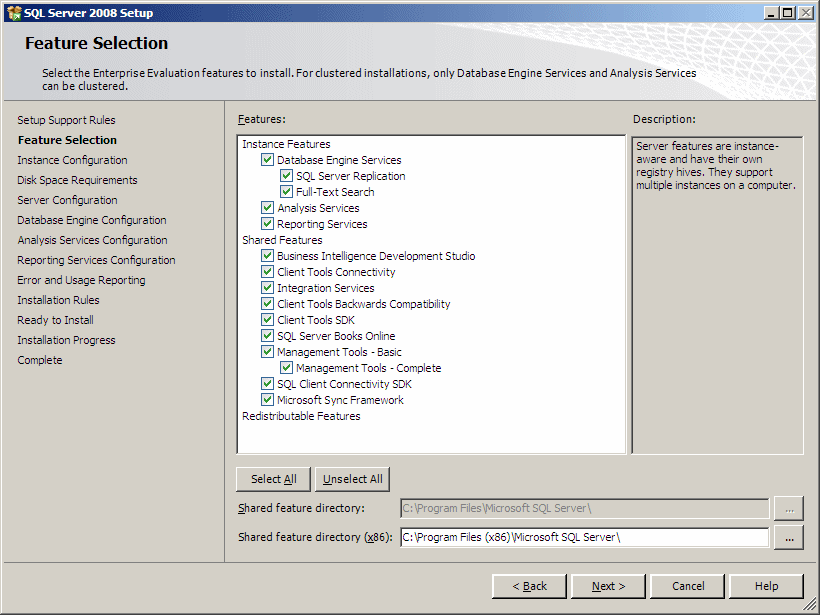Click Server Configuration step in sidebar

pyautogui.click(x=67, y=200)
